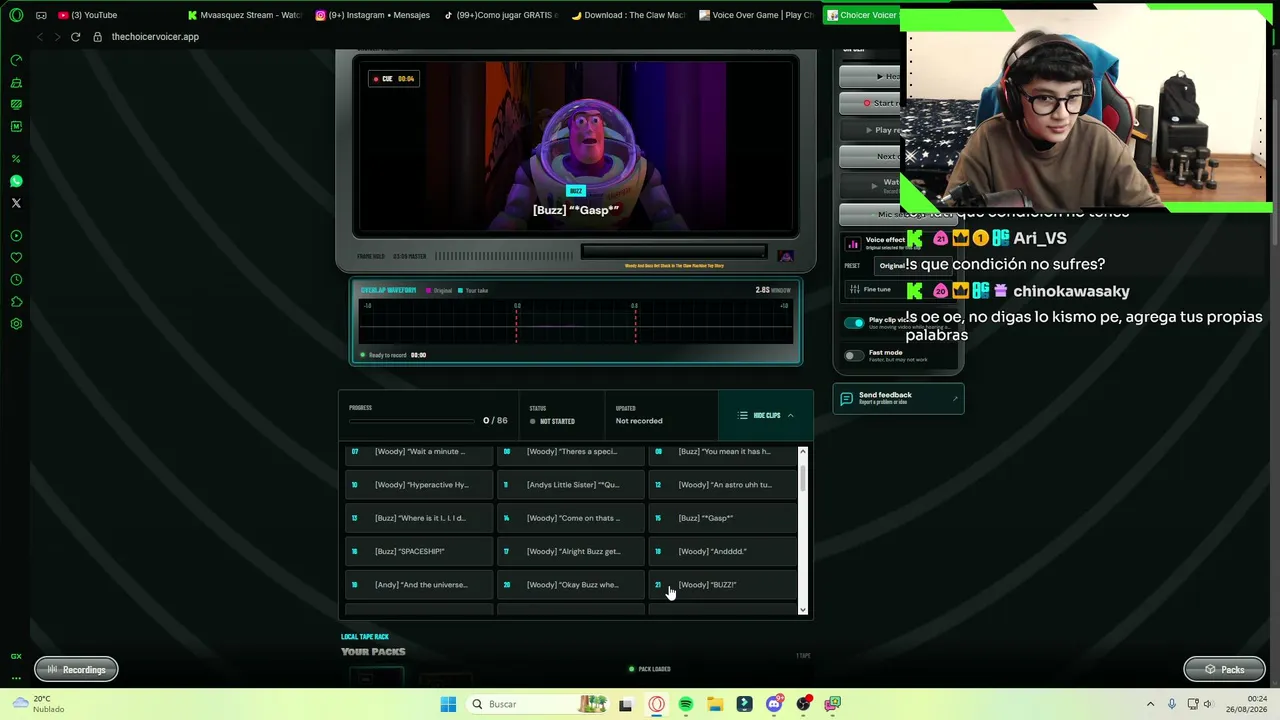This screenshot has height=720, width=1280.
Task: Switch to the Download Claw Machine tab
Action: pyautogui.click(x=628, y=15)
